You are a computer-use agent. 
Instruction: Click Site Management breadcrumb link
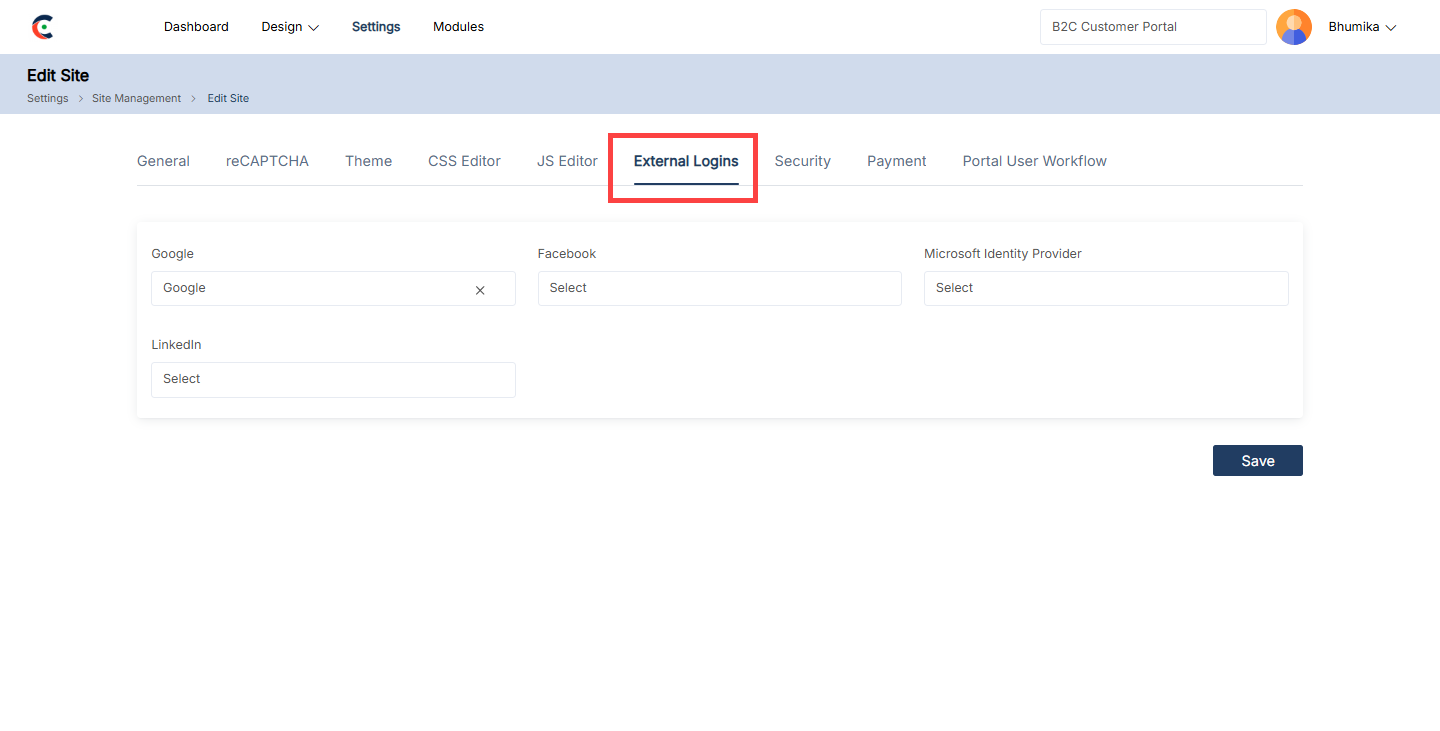[x=136, y=98]
